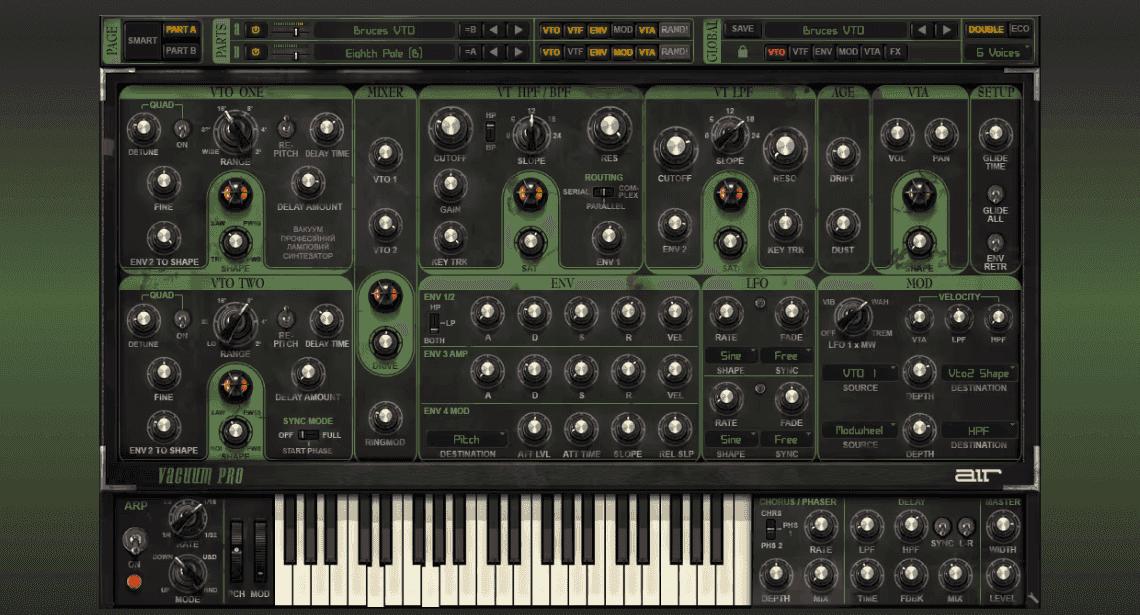The image size is (1140, 615).
Task: Click the Part A power icon
Action: (x=253, y=30)
